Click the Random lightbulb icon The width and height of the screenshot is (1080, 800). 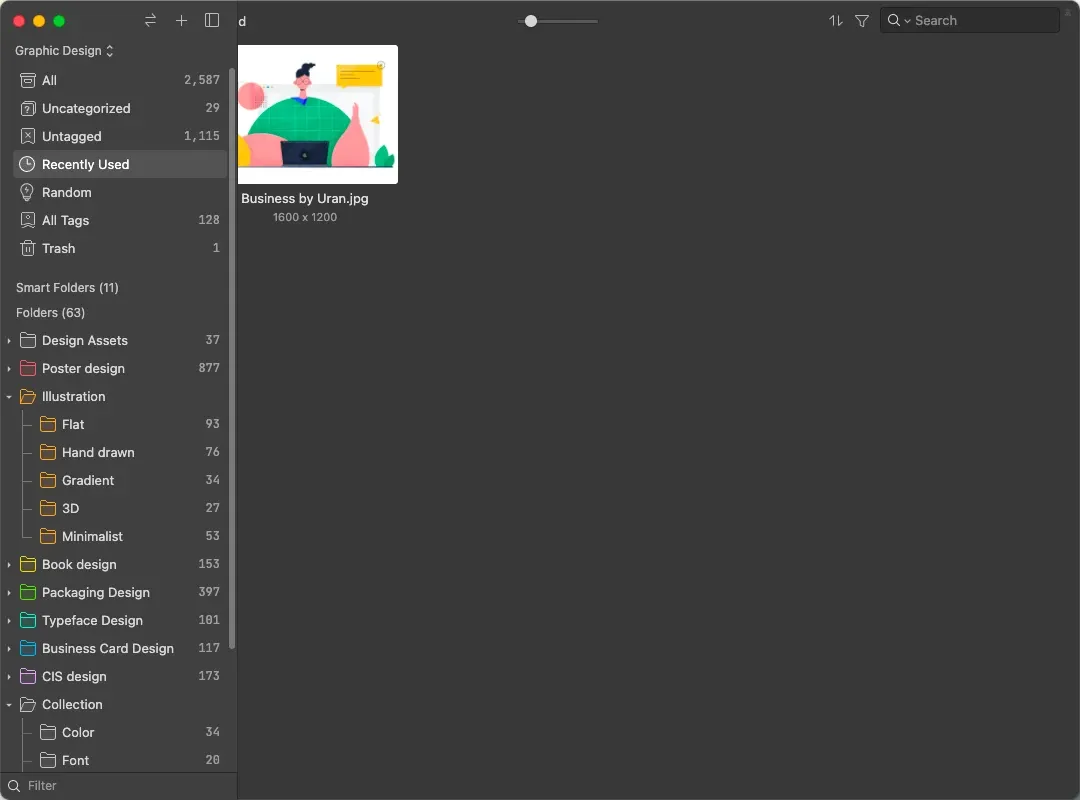(28, 192)
